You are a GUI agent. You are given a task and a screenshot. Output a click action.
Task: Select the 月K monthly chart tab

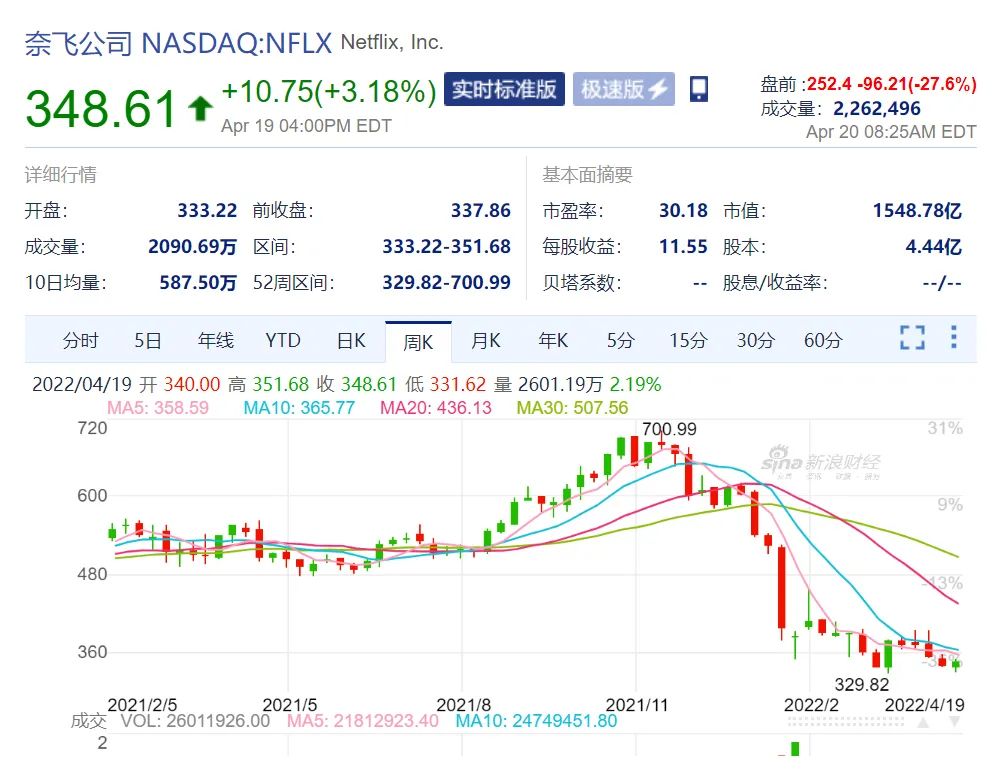point(486,341)
